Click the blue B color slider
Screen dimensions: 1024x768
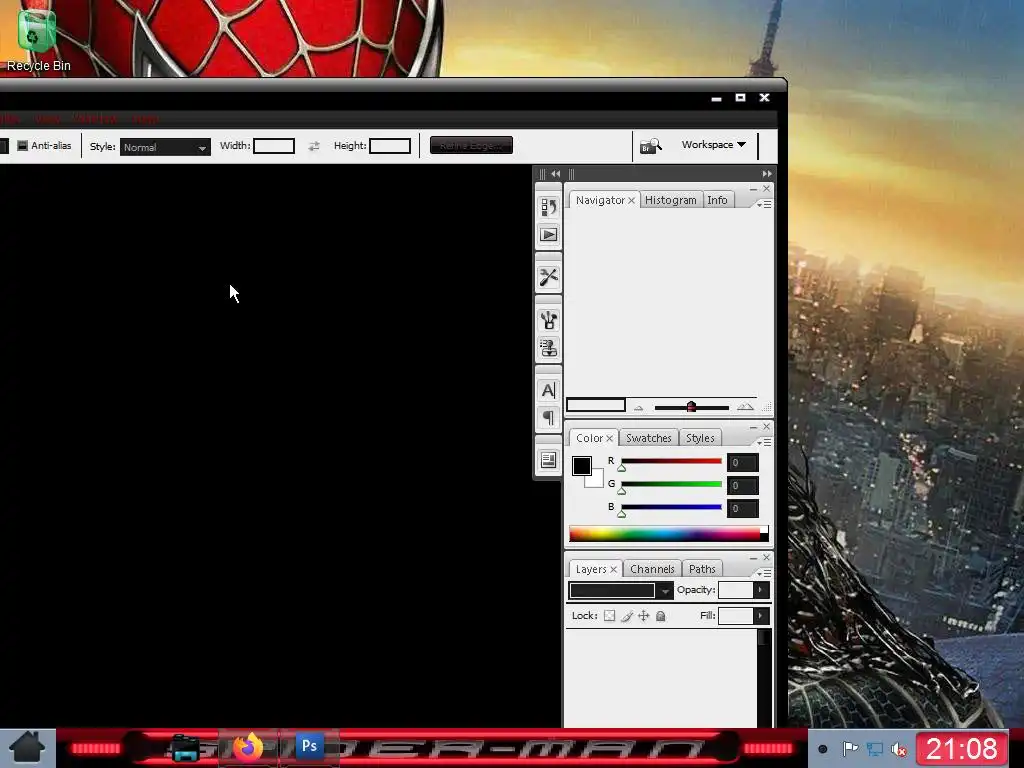click(671, 507)
